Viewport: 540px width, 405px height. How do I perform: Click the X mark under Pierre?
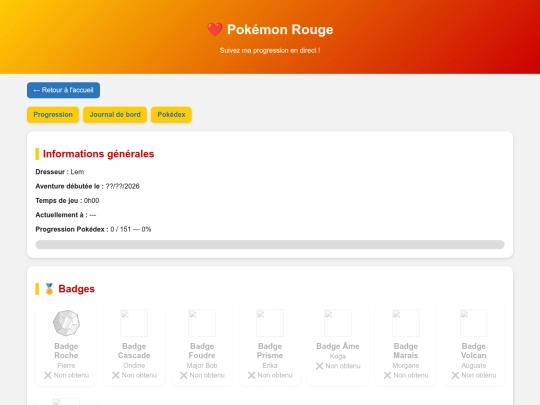pos(48,375)
